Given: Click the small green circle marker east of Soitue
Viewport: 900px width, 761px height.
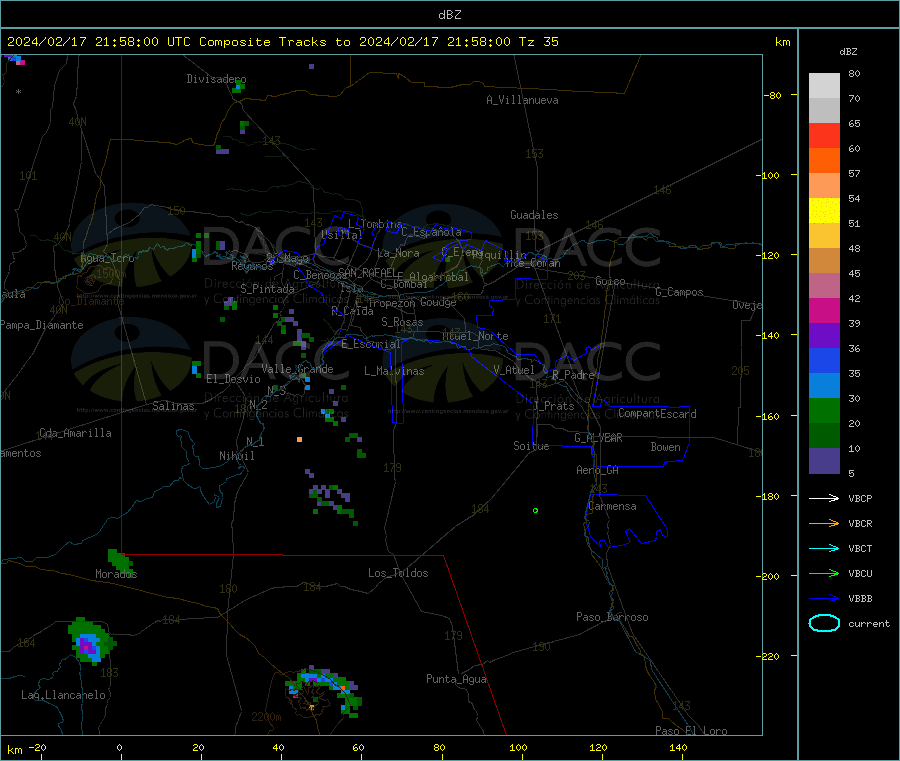Looking at the screenshot, I should coord(536,510).
